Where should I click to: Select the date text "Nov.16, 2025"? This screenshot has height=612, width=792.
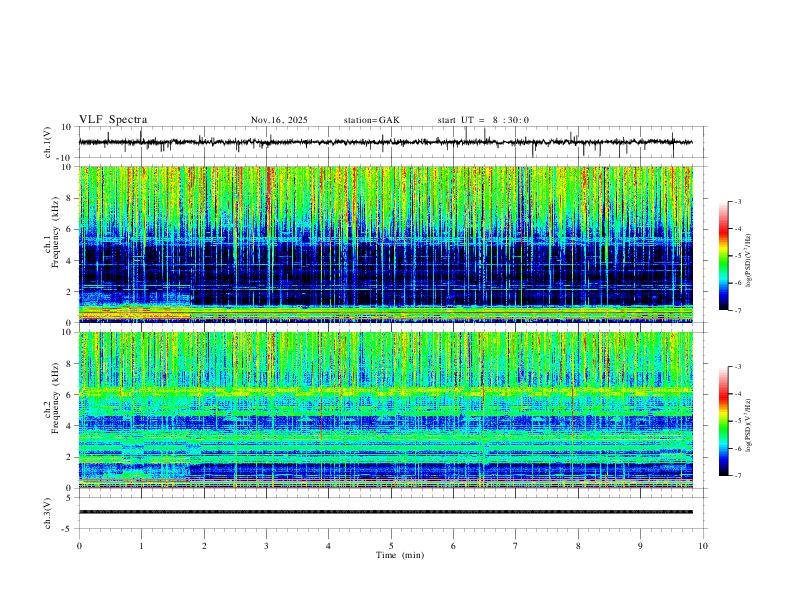point(279,120)
